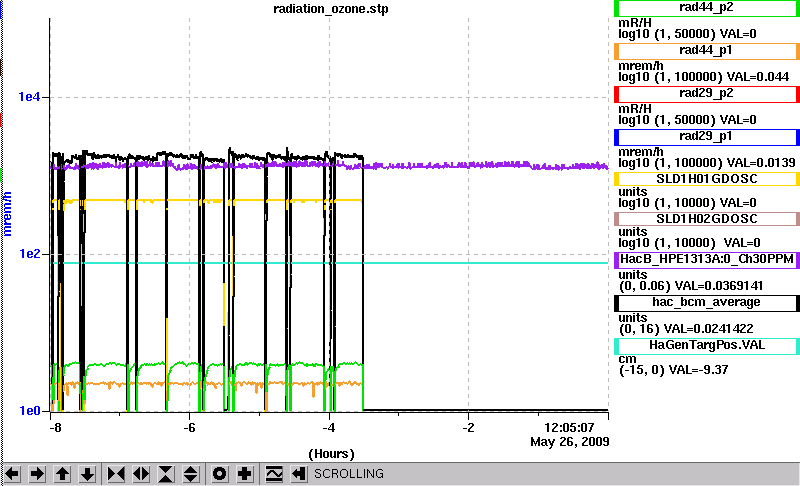The height and width of the screenshot is (486, 800).
Task: Click the 1e4 y-axis label
Action: [x=29, y=97]
